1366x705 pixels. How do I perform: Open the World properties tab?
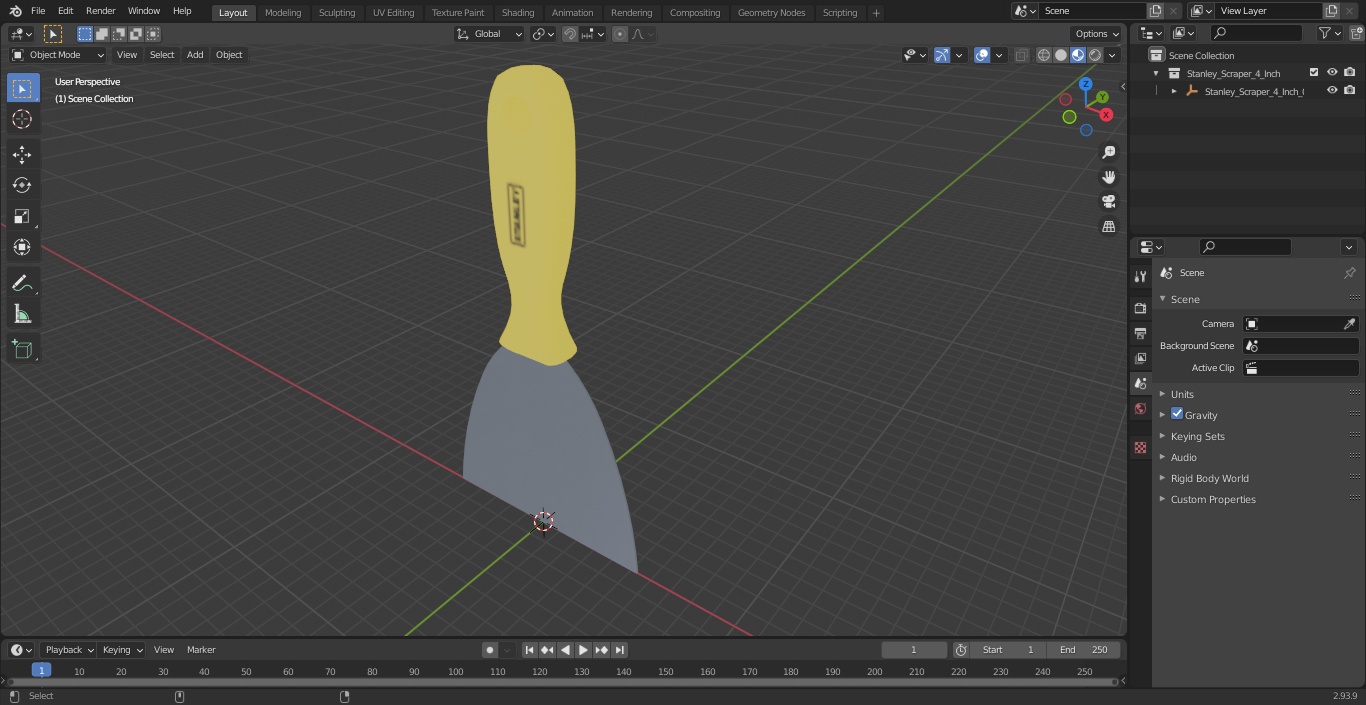(1140, 409)
